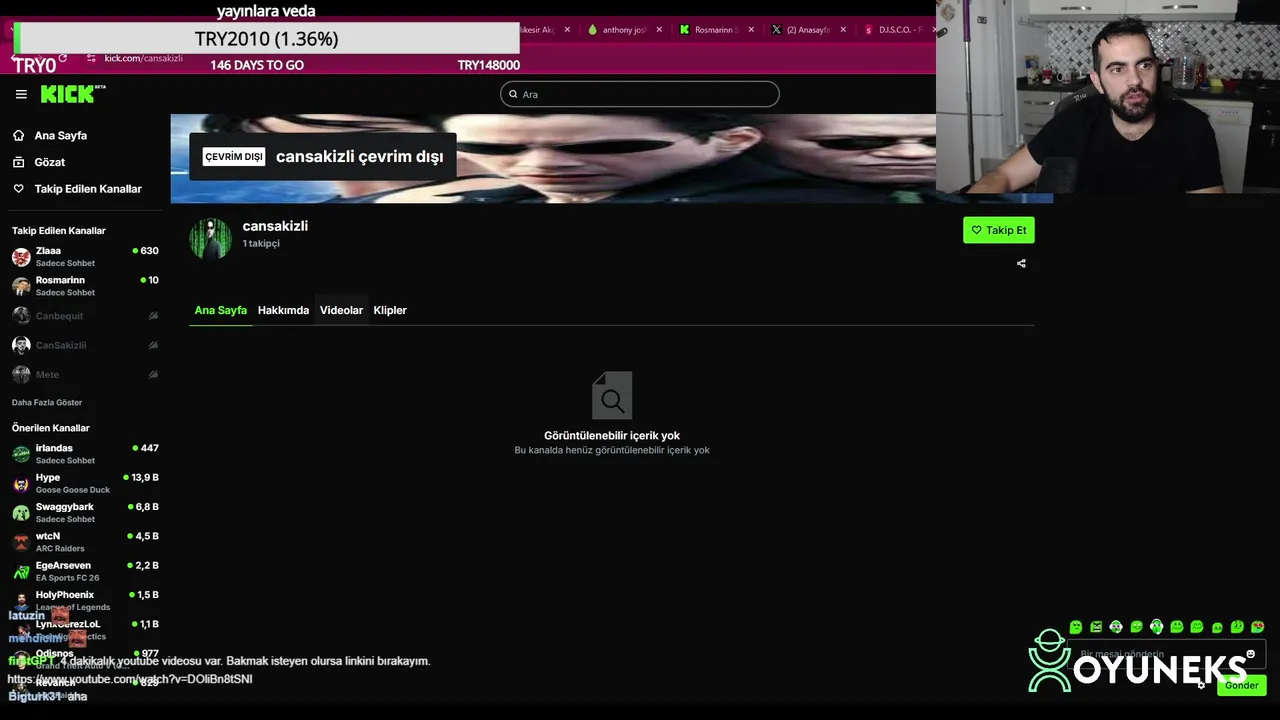Screen dimensions: 1280x720
Task: Open the wtcN ARC Raiders channel
Action: click(x=85, y=542)
